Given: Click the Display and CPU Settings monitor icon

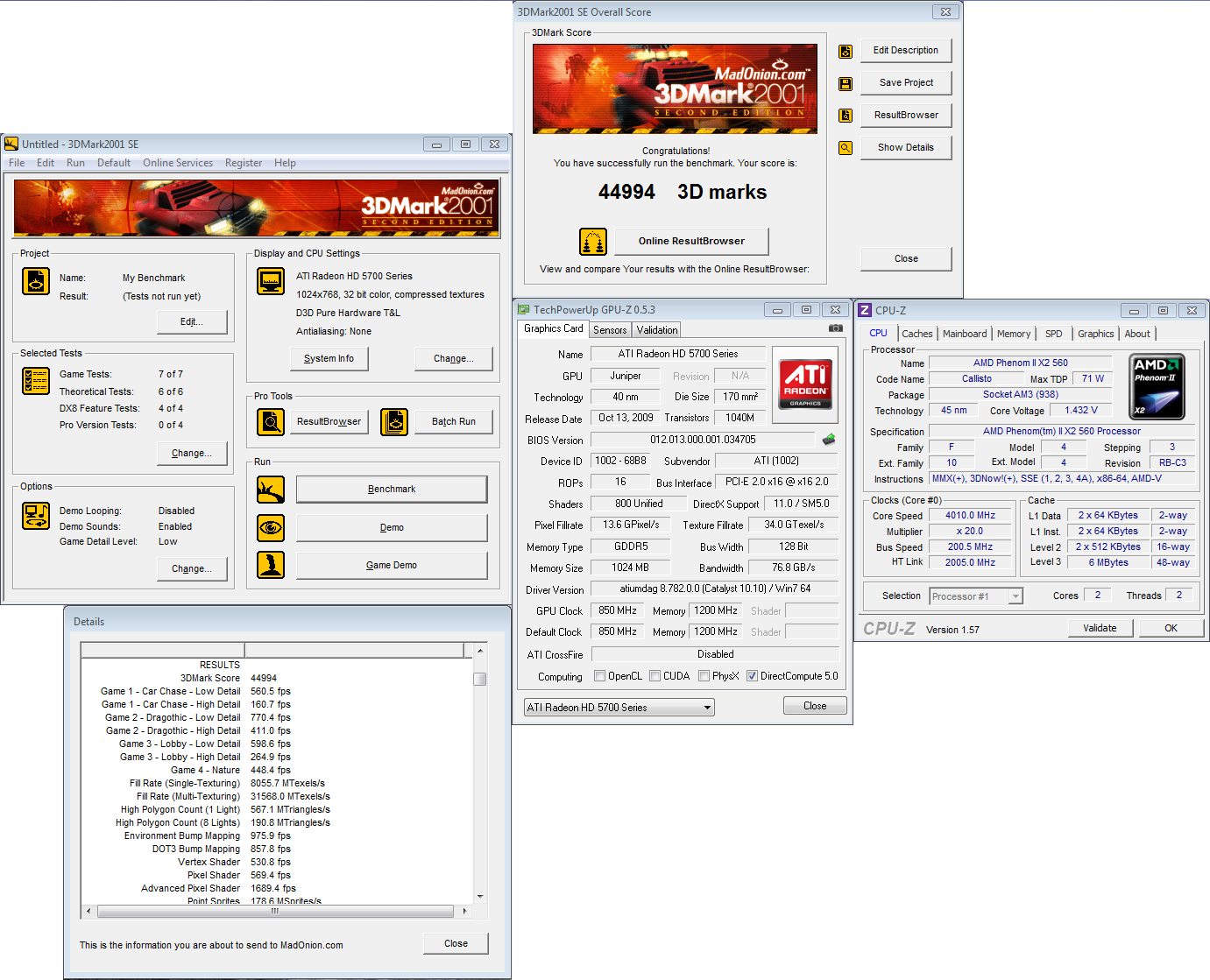Looking at the screenshot, I should [x=271, y=281].
